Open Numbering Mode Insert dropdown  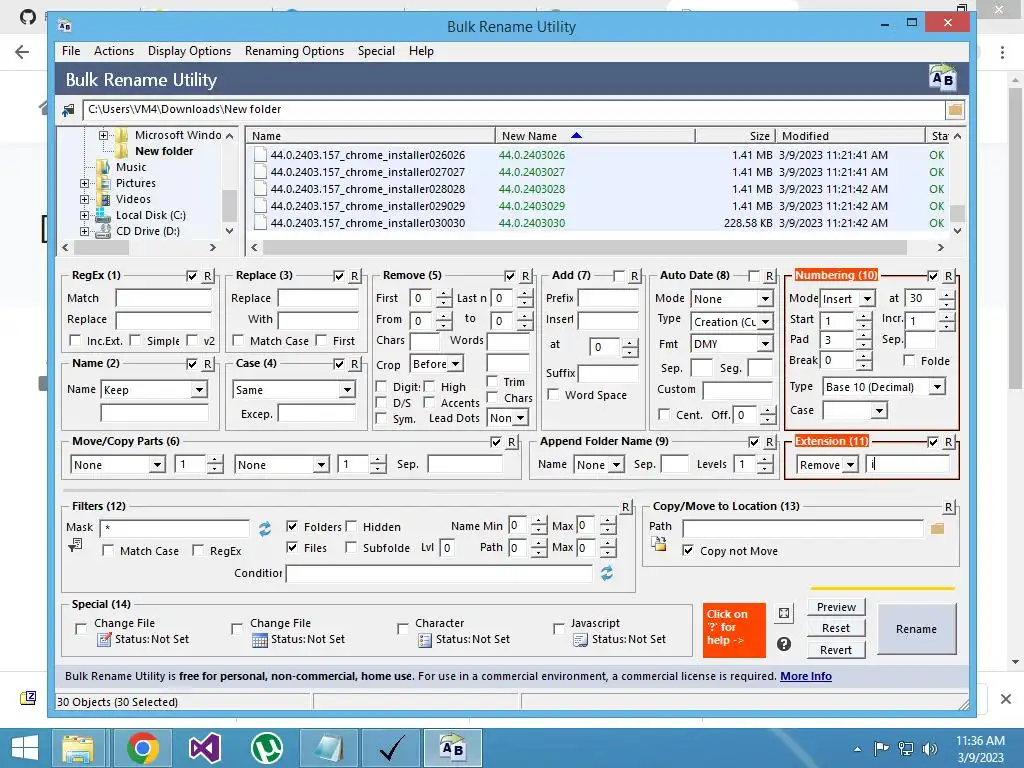[x=867, y=299]
